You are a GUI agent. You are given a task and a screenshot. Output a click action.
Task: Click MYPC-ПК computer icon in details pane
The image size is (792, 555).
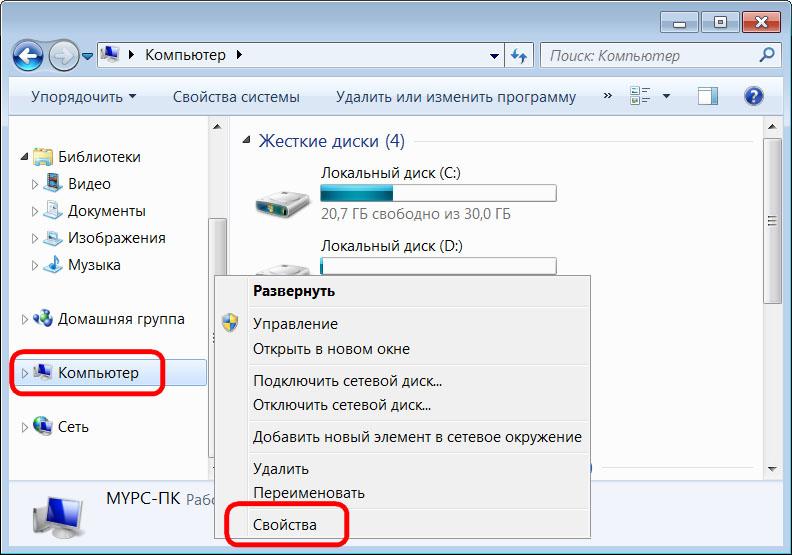58,516
